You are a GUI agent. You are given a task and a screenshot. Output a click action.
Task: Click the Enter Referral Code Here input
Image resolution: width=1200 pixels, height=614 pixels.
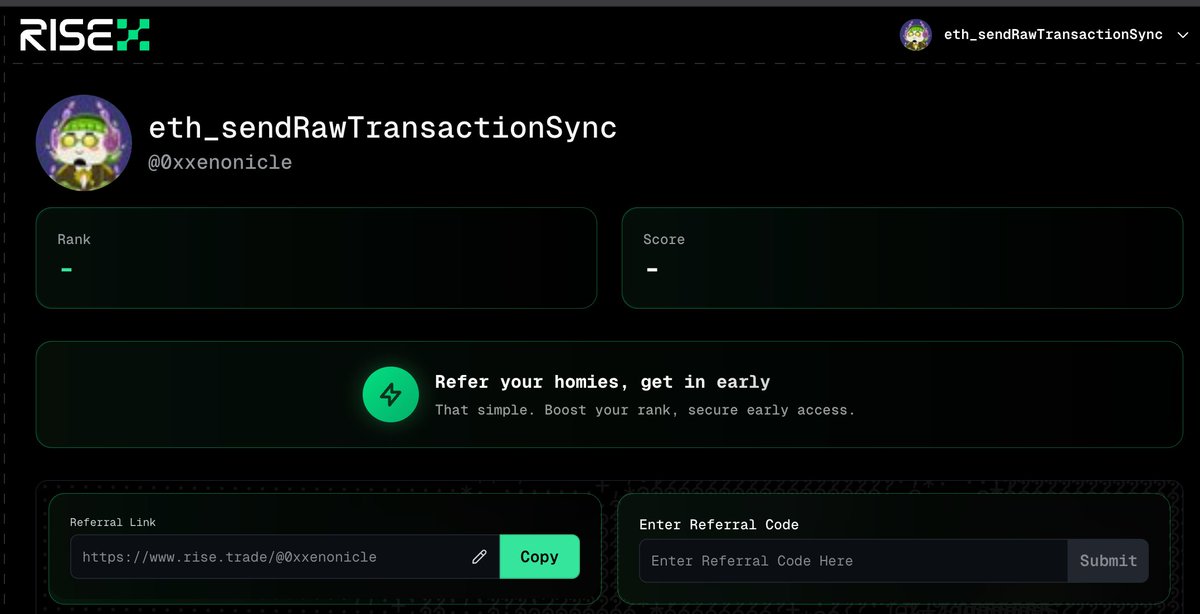(x=853, y=561)
